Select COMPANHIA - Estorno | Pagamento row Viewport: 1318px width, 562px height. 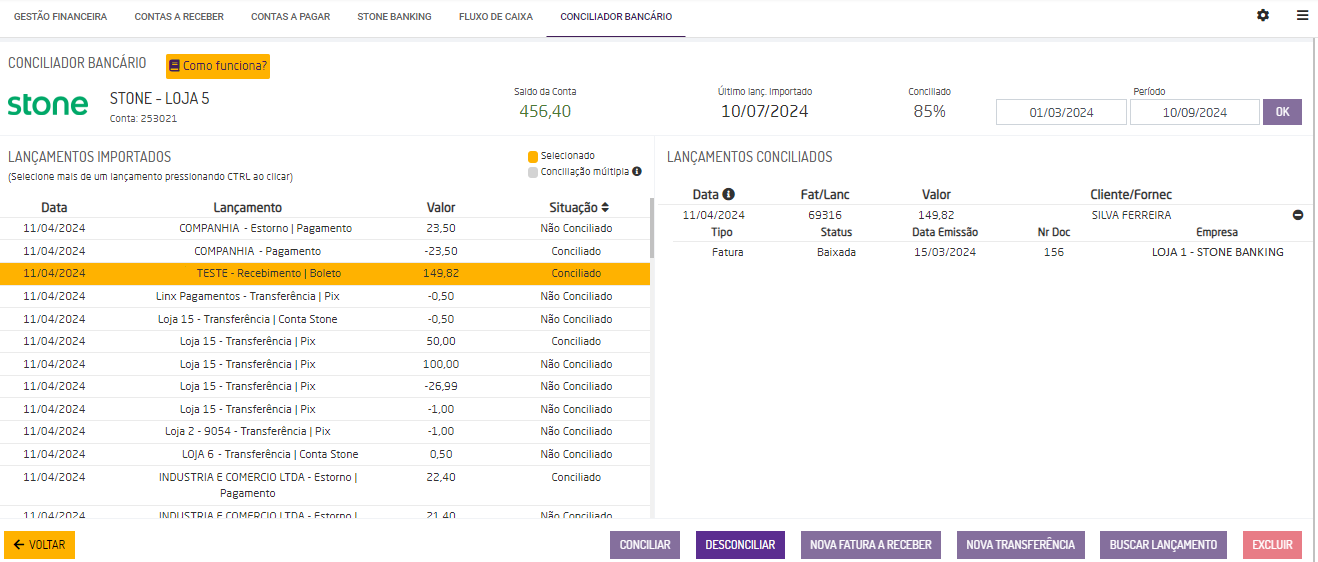pyautogui.click(x=325, y=228)
